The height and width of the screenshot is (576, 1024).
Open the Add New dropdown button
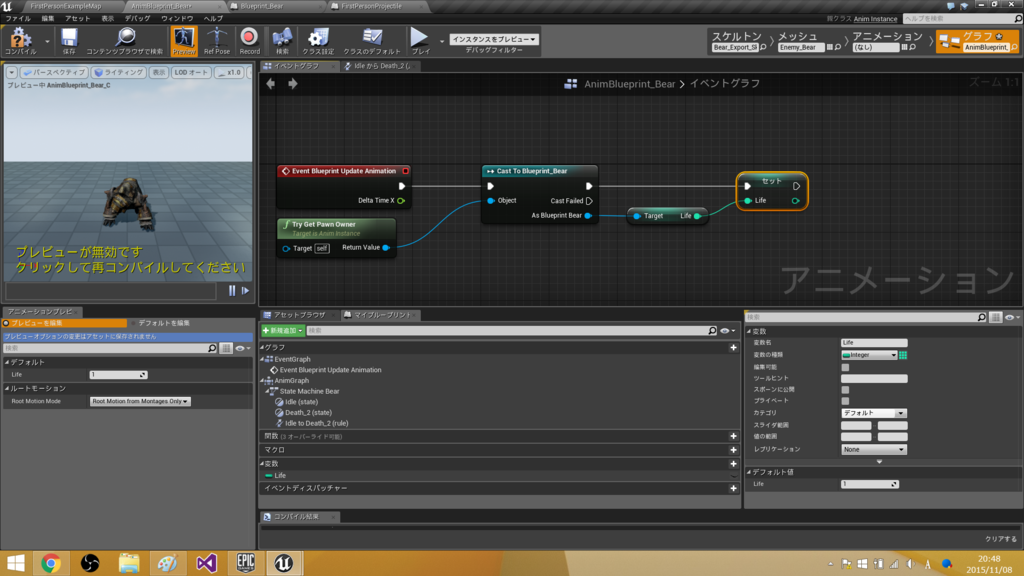[282, 331]
